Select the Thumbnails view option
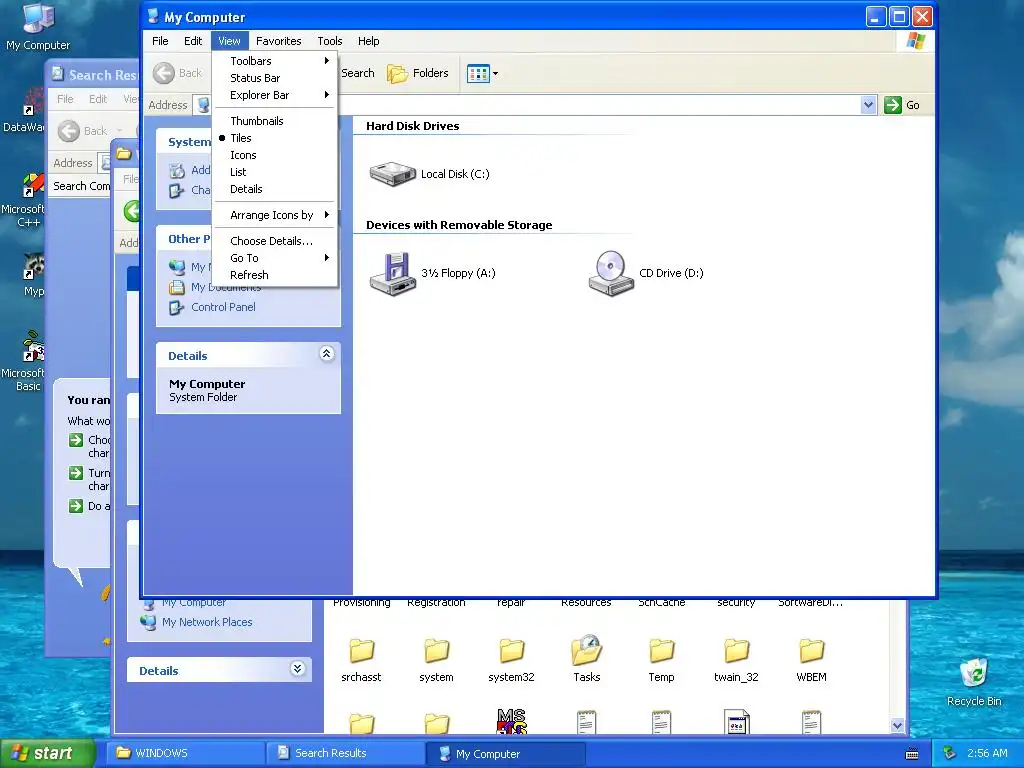Image resolution: width=1024 pixels, height=768 pixels. coord(275,121)
